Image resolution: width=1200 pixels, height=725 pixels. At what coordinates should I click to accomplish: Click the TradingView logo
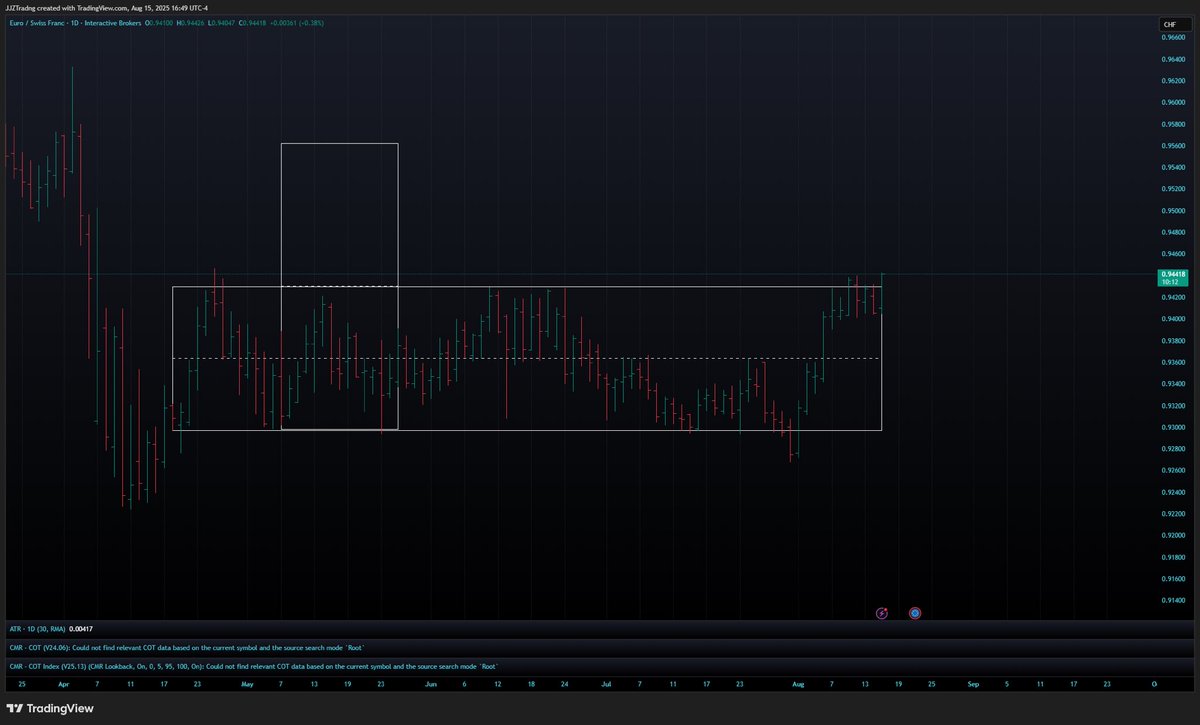point(49,709)
